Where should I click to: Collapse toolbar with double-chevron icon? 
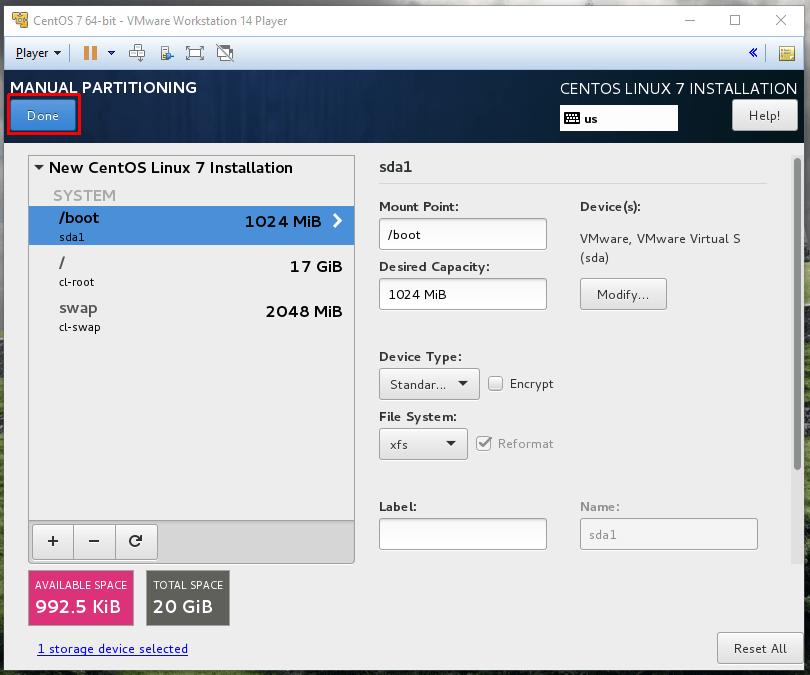pos(753,53)
